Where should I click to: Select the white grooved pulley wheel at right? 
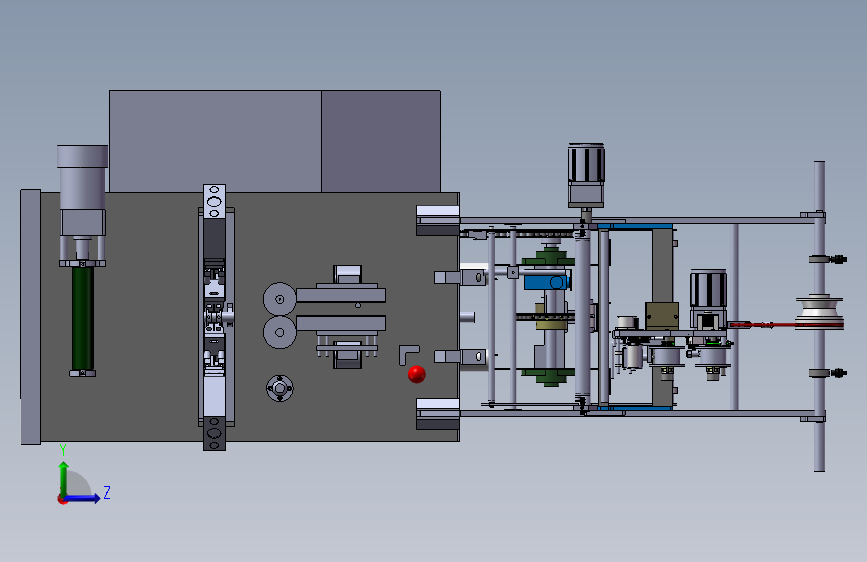point(819,313)
